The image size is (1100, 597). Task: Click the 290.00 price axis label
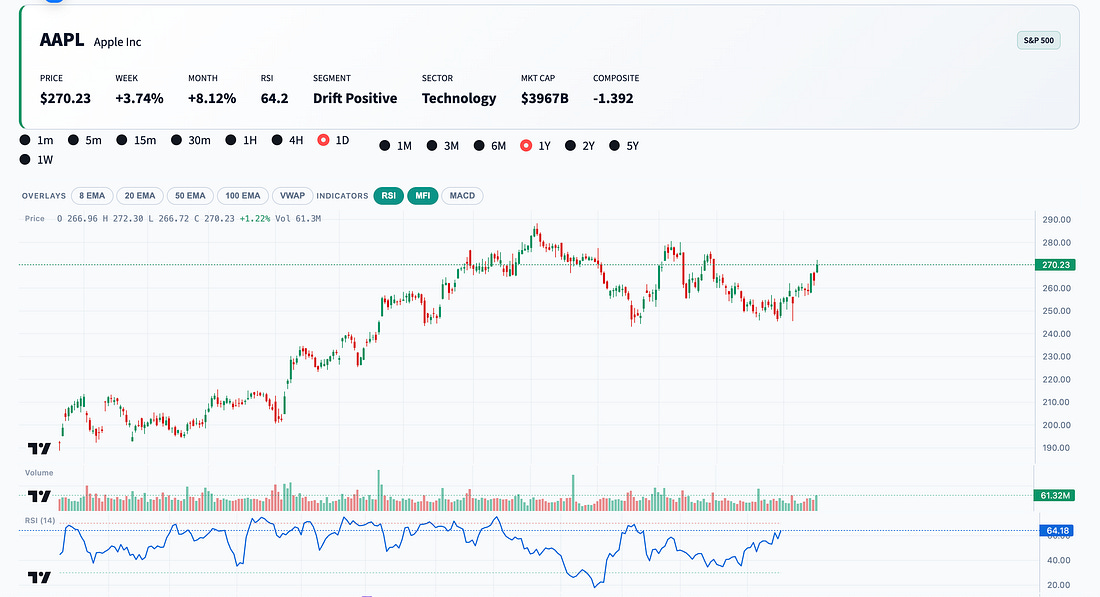point(1057,220)
